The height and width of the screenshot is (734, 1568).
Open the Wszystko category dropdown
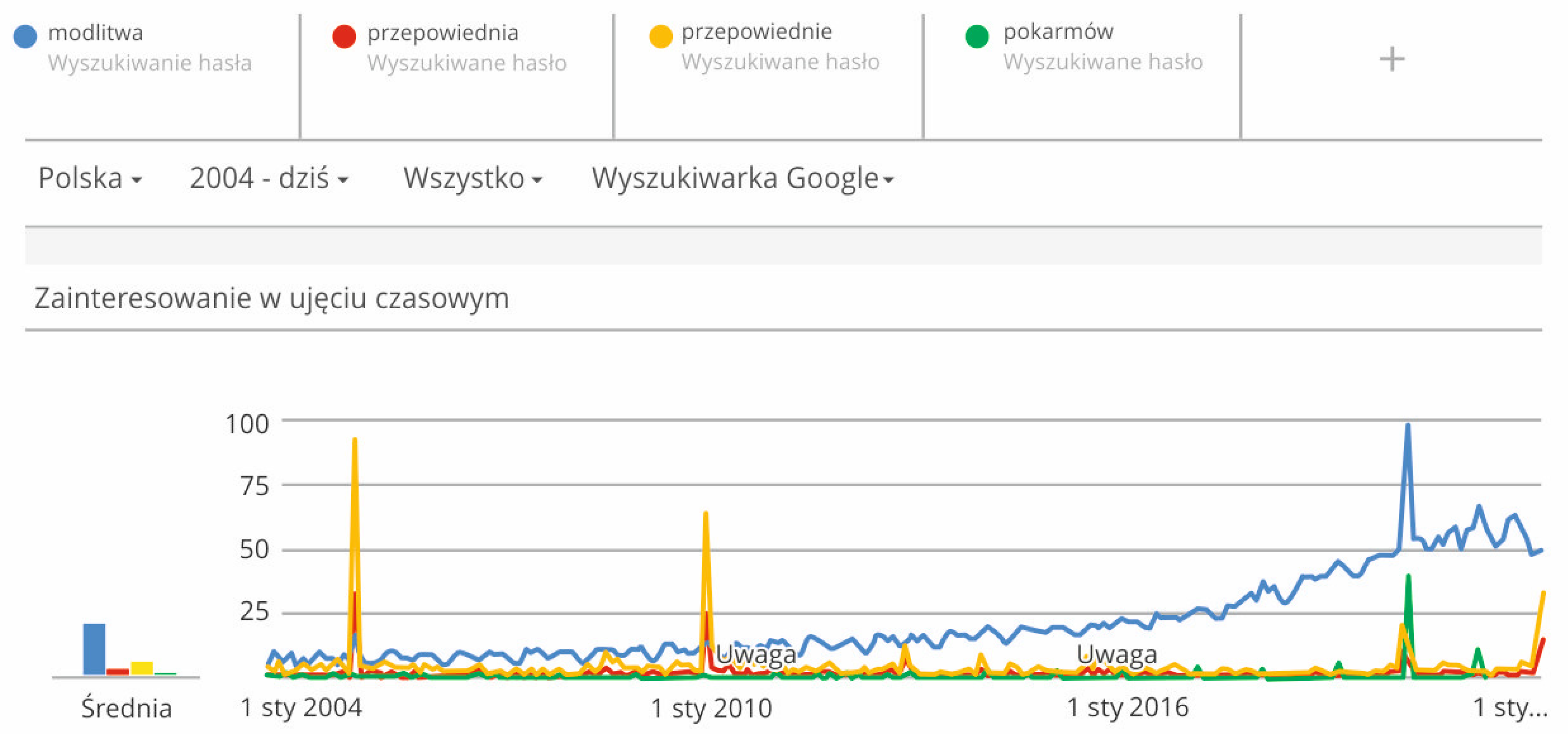click(472, 179)
